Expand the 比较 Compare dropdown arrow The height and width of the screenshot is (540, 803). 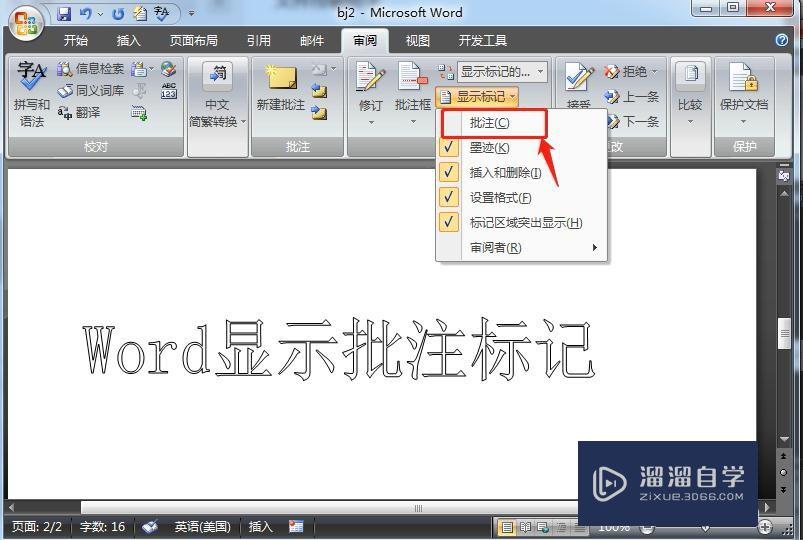690,122
